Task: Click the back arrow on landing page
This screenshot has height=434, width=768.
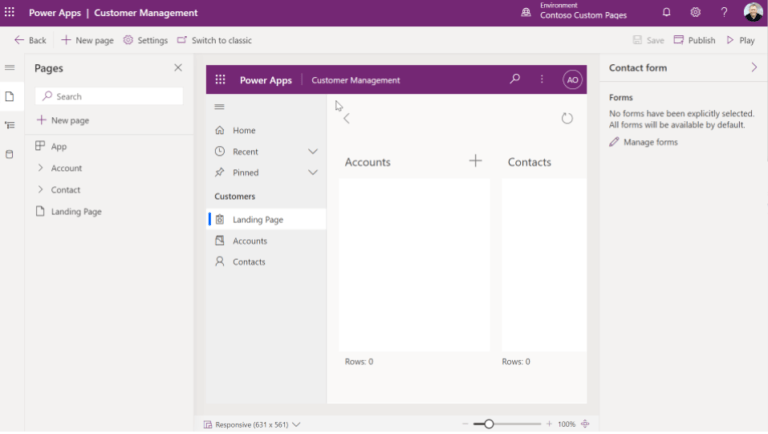Action: point(347,118)
